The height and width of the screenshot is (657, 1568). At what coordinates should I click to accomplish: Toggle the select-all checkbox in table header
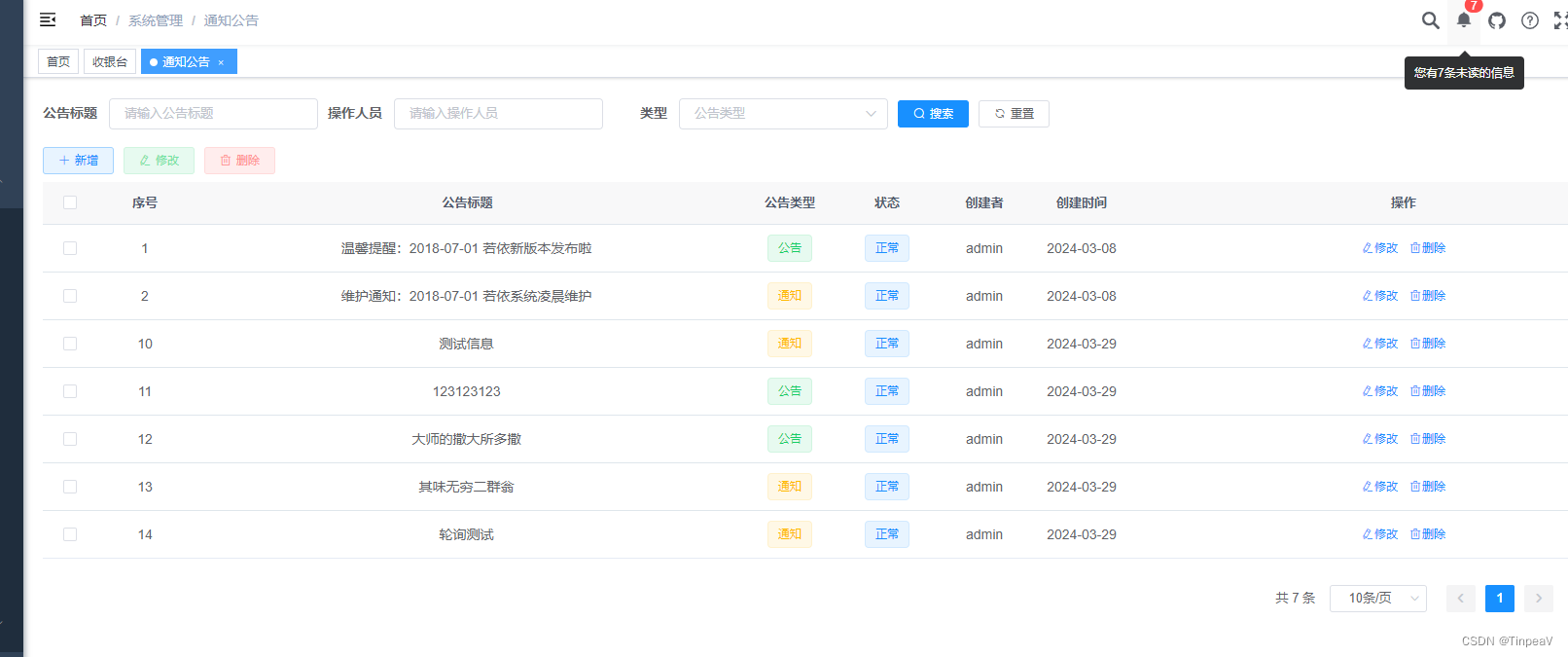click(x=70, y=202)
